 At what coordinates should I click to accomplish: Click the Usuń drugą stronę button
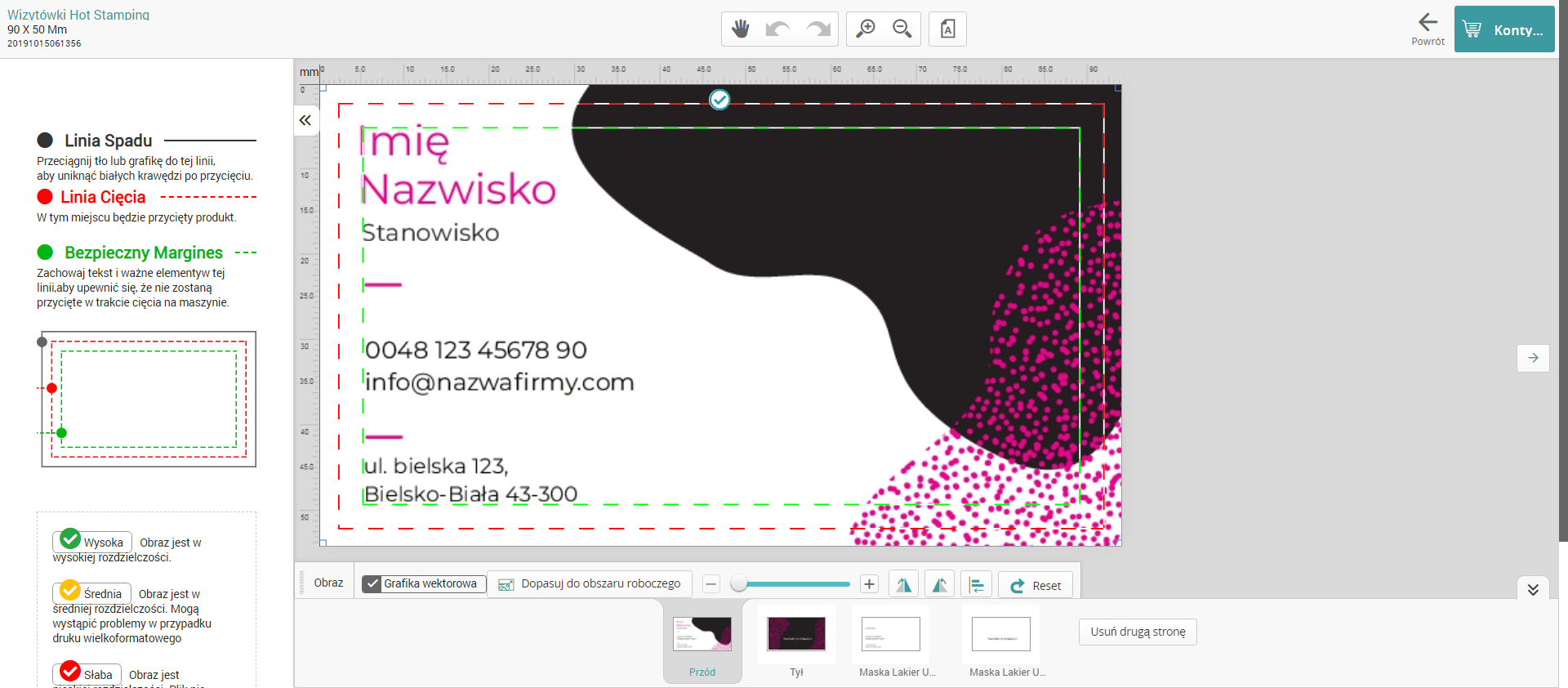(x=1138, y=632)
